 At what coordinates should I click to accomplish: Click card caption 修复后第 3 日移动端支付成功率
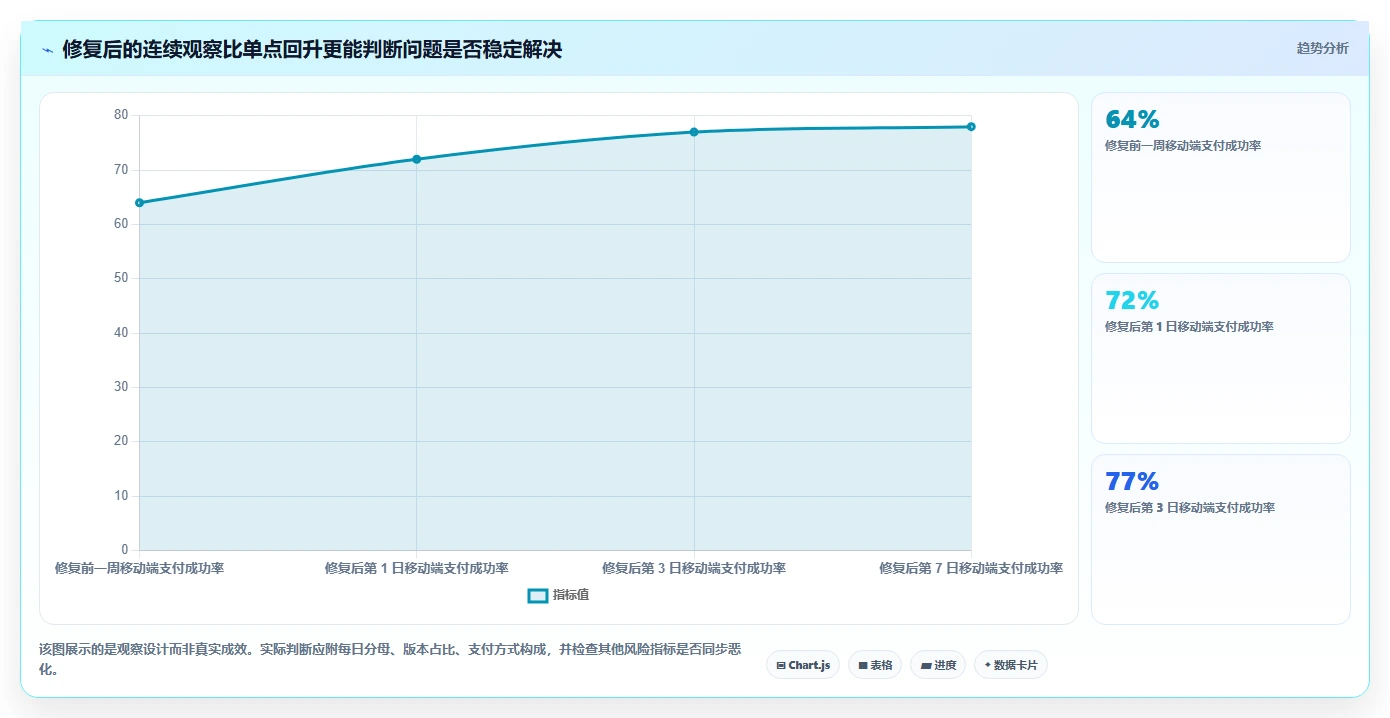click(1190, 508)
